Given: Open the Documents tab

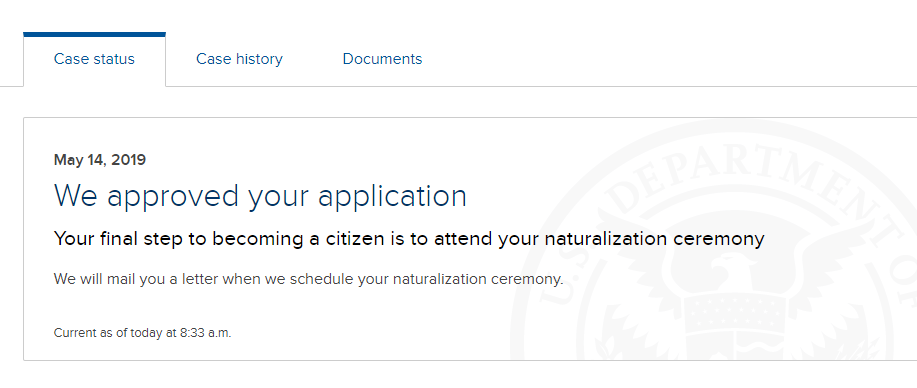Looking at the screenshot, I should [382, 59].
